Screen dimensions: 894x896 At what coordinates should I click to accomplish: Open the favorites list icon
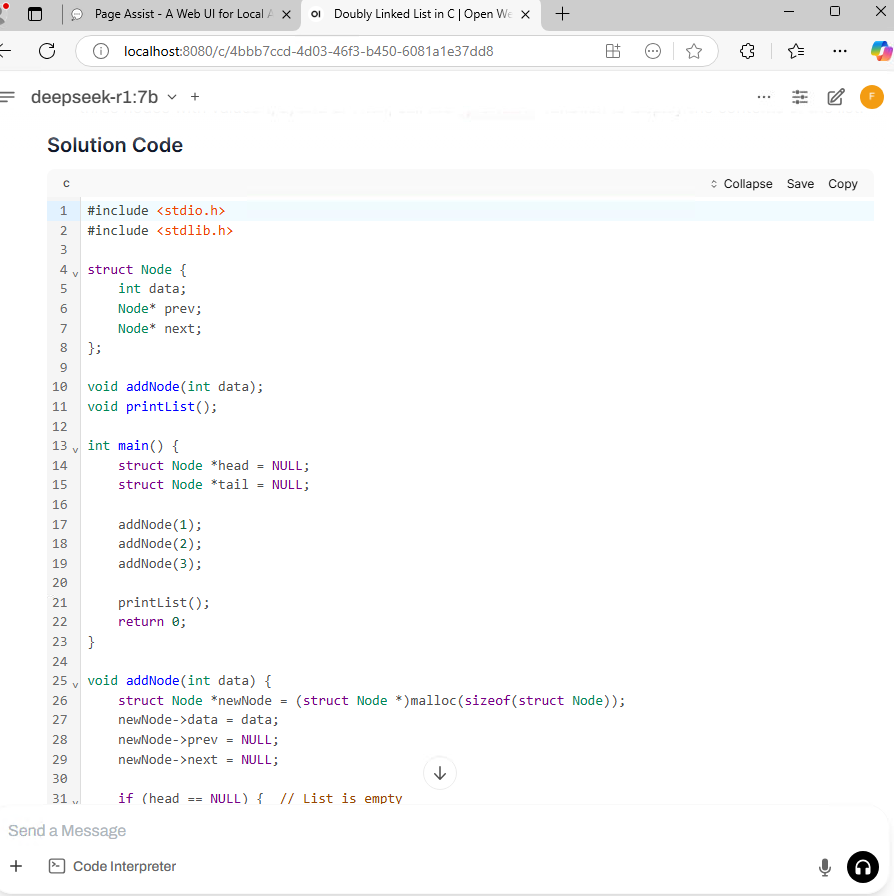click(x=796, y=51)
